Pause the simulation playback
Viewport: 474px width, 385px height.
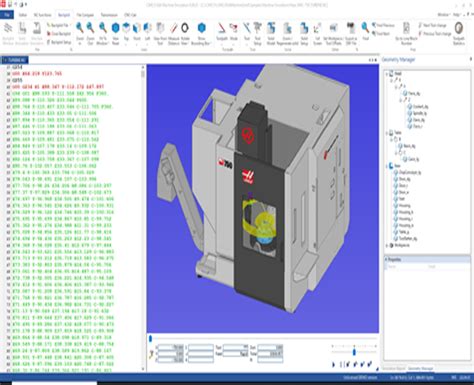click(341, 364)
